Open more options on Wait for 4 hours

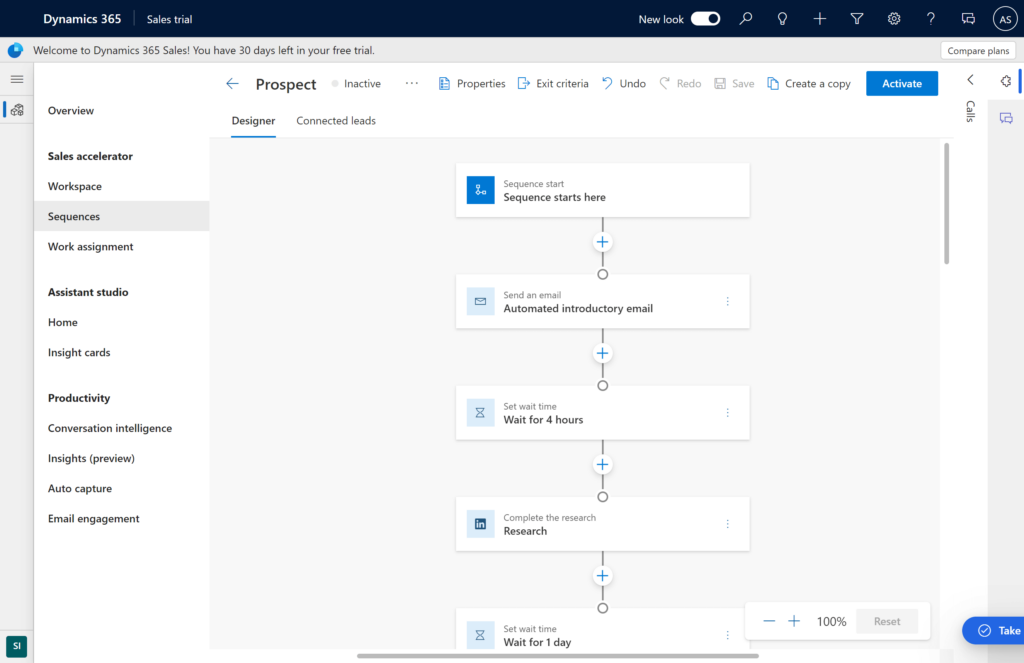tap(727, 413)
